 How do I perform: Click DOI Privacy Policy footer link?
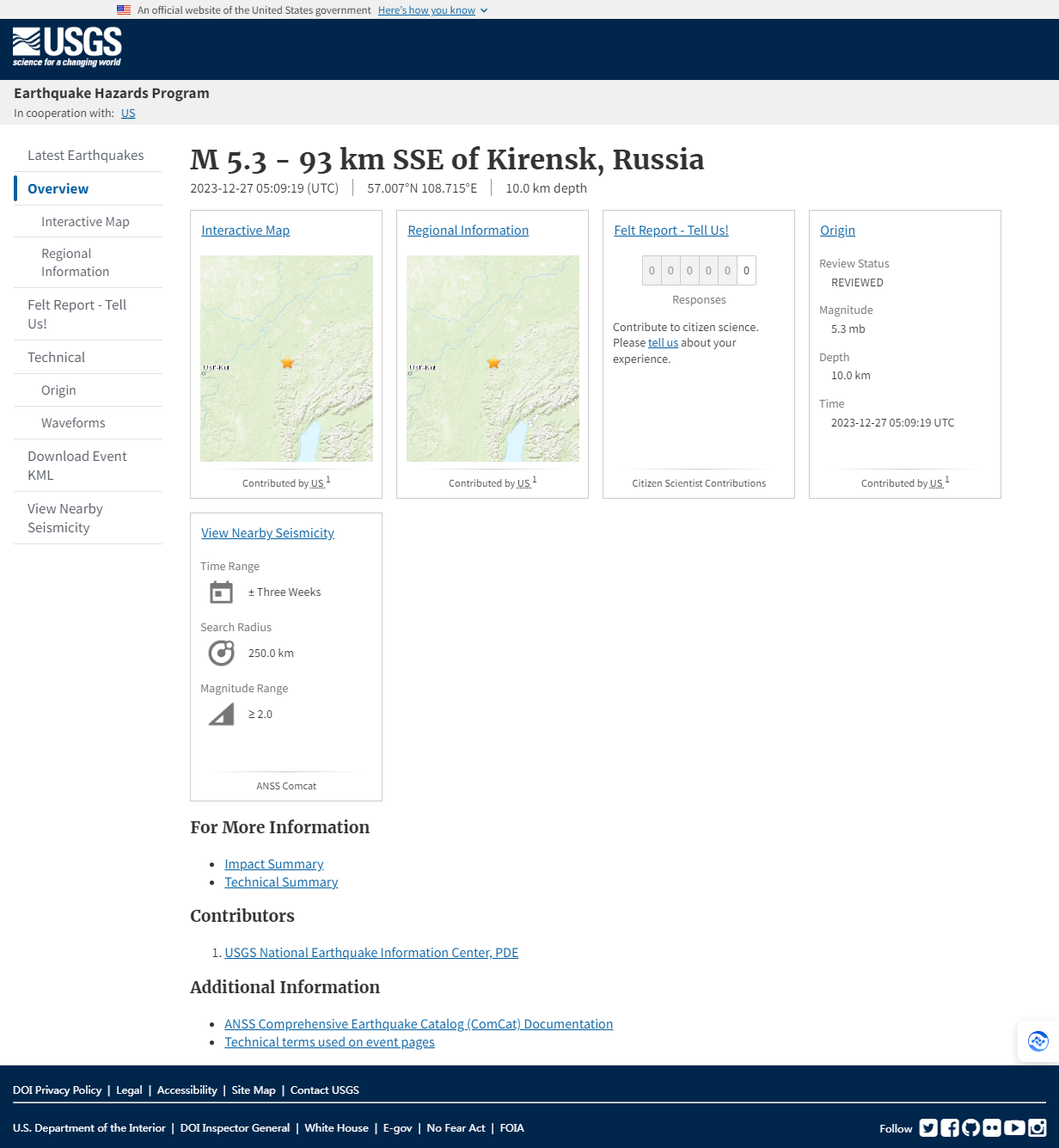coord(57,1090)
